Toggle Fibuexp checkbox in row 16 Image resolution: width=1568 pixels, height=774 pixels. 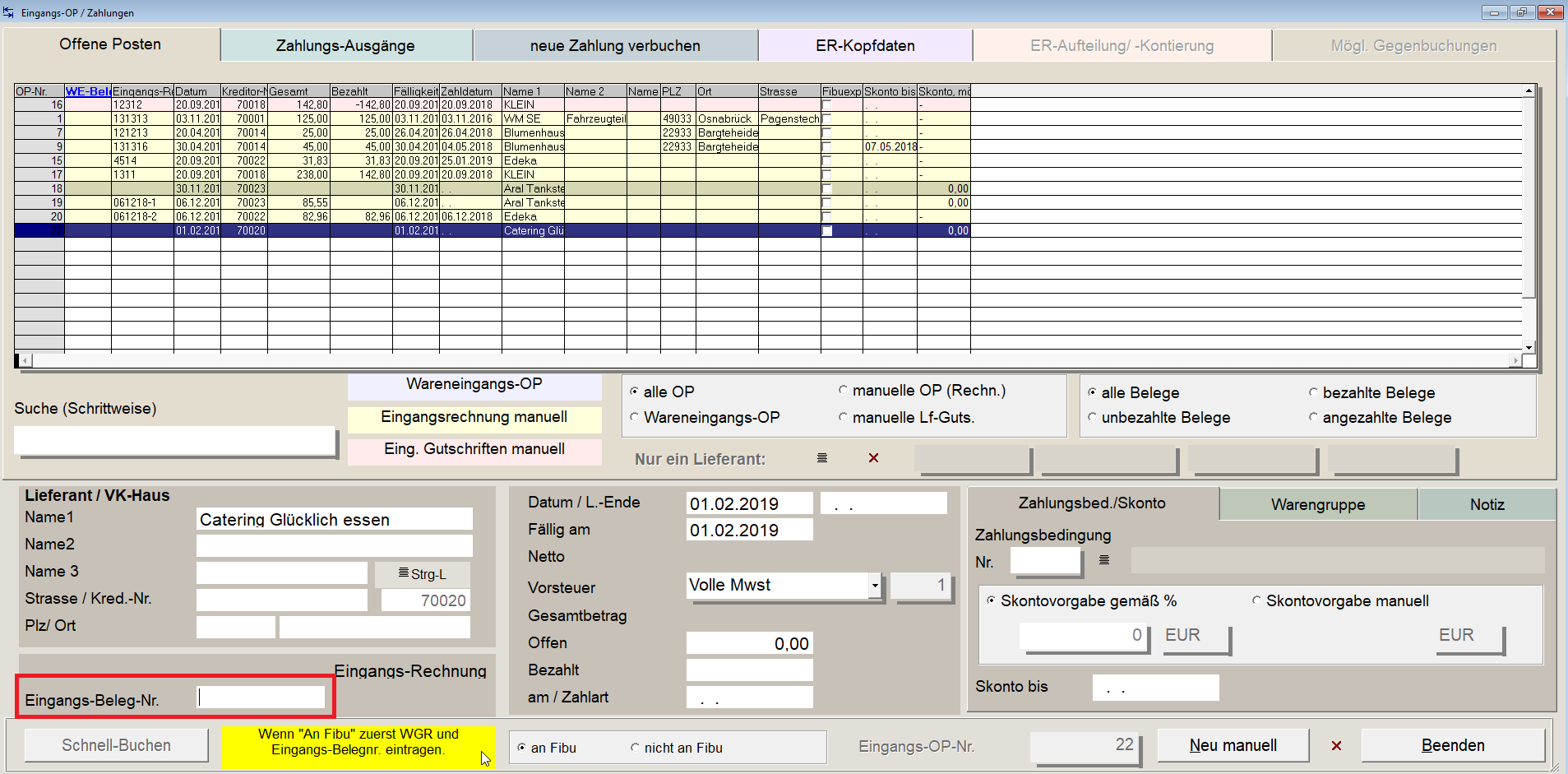tap(827, 104)
